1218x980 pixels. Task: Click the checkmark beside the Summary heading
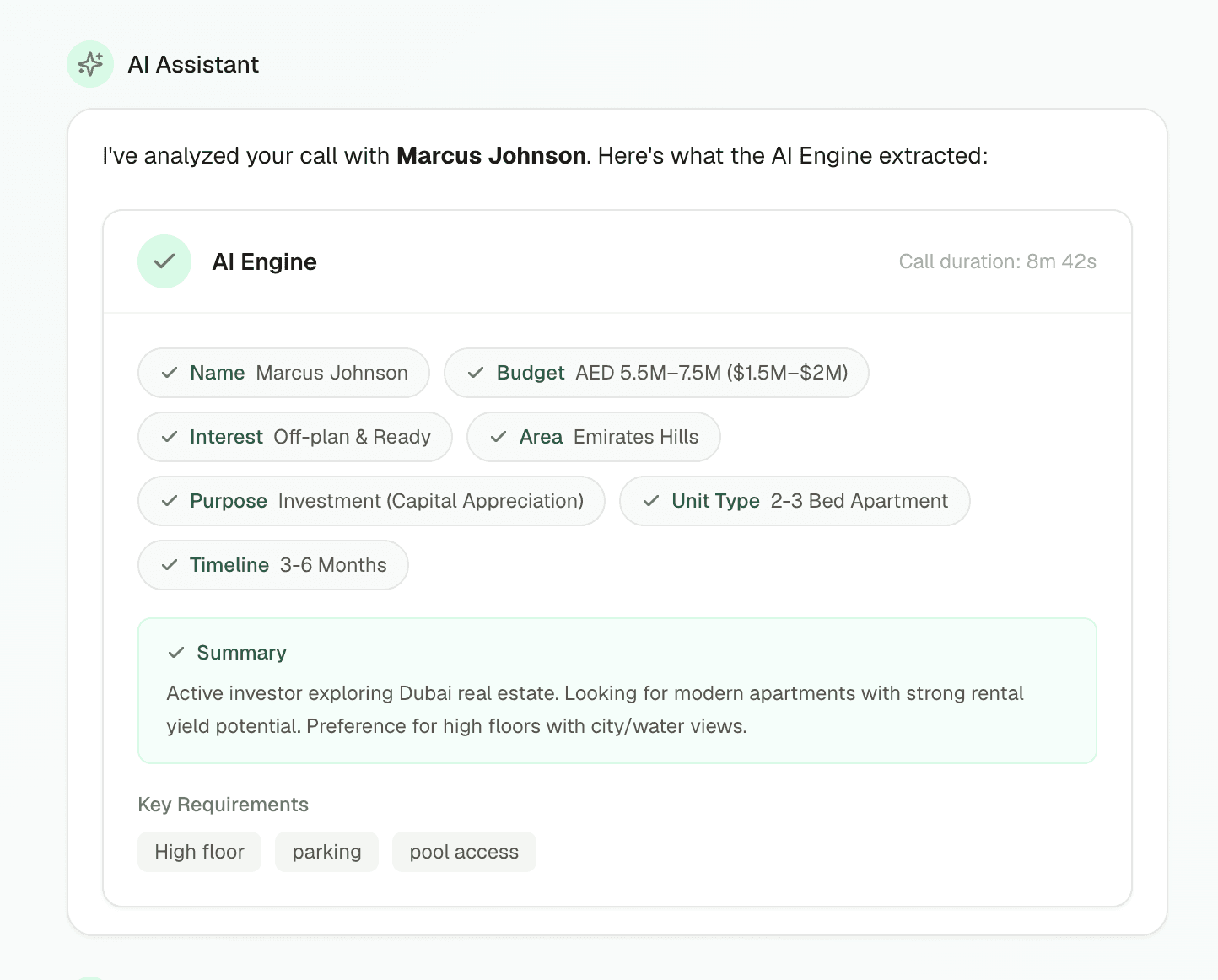[176, 652]
